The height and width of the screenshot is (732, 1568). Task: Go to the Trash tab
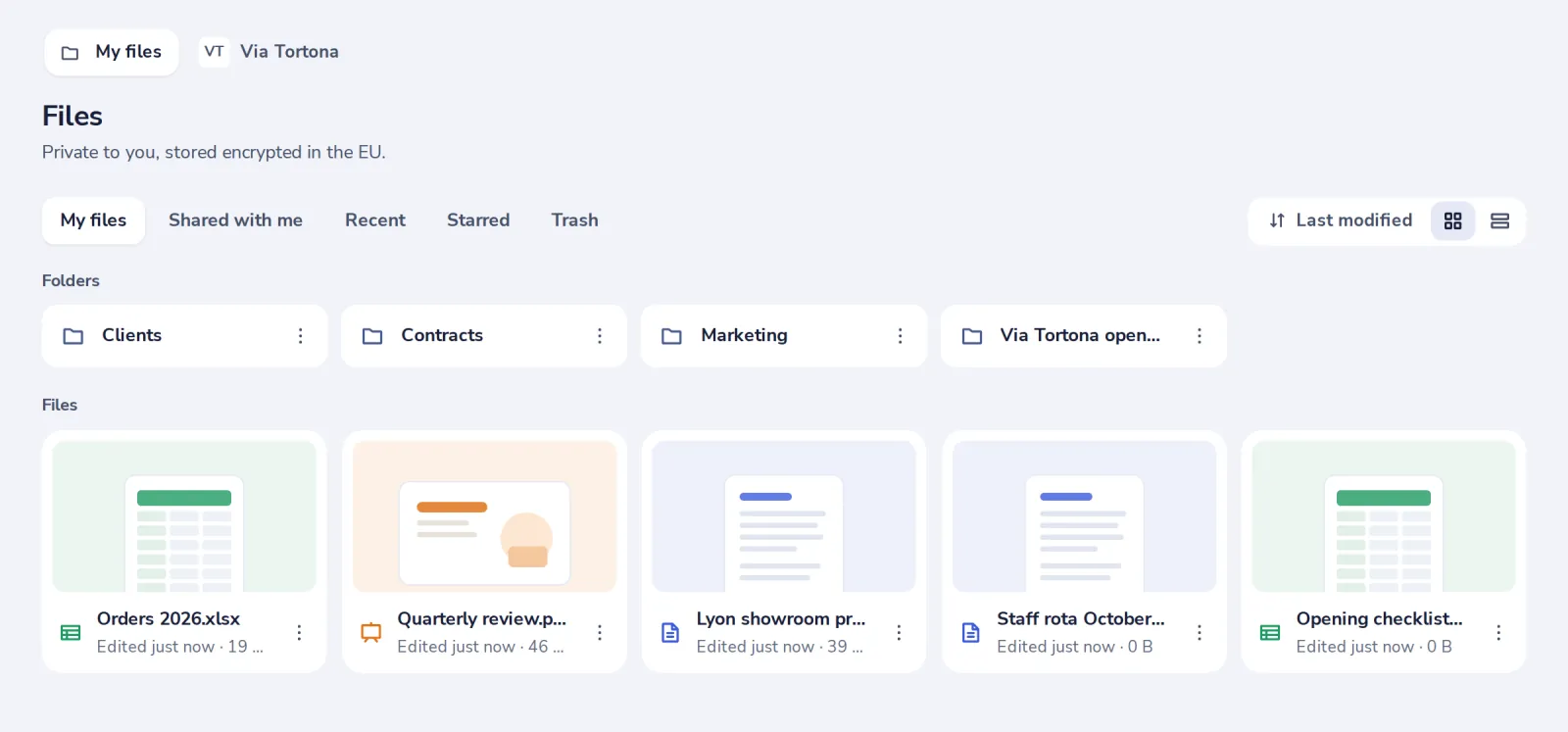[x=574, y=221]
